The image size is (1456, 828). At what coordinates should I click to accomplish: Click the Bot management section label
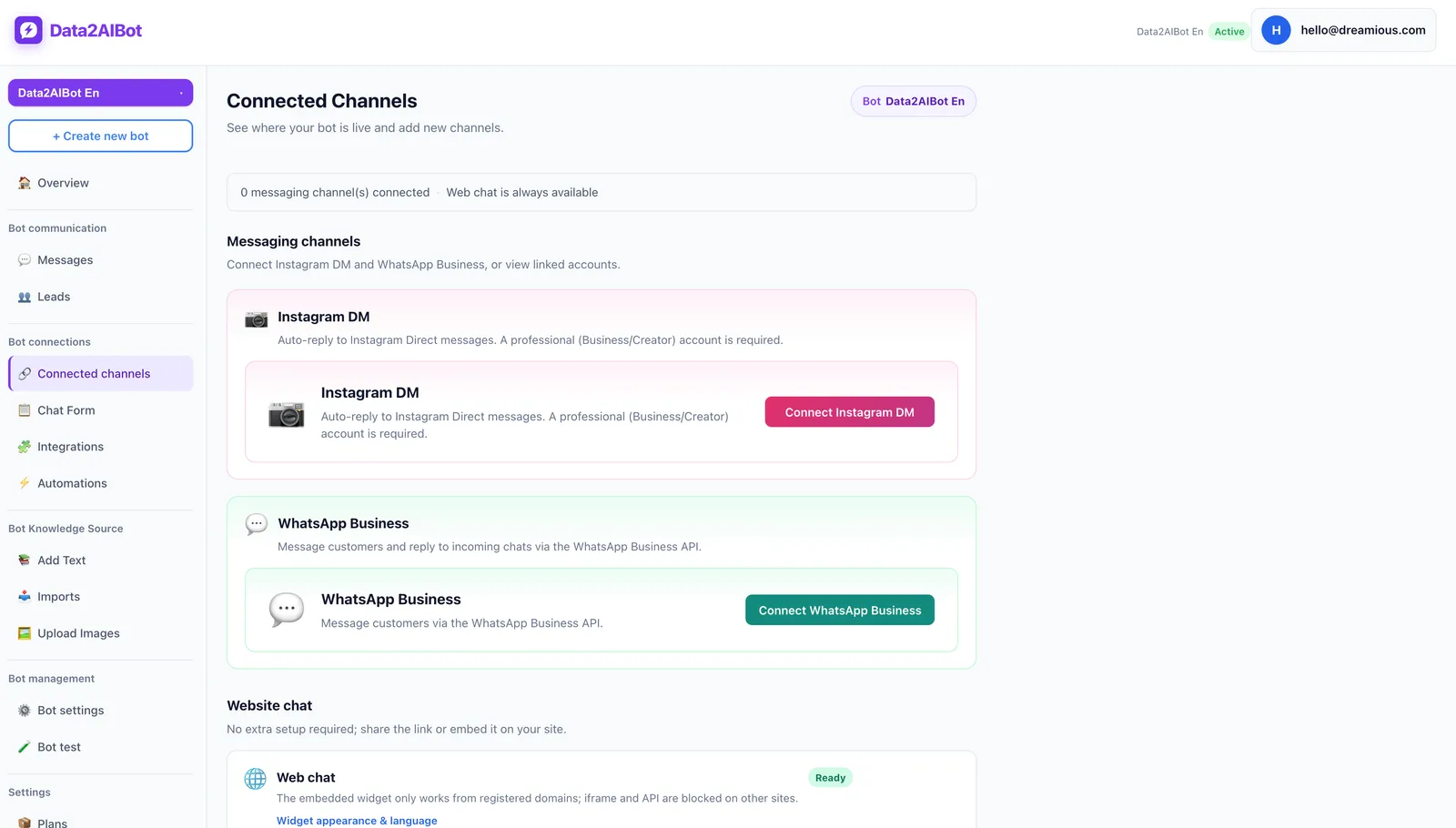coord(51,679)
